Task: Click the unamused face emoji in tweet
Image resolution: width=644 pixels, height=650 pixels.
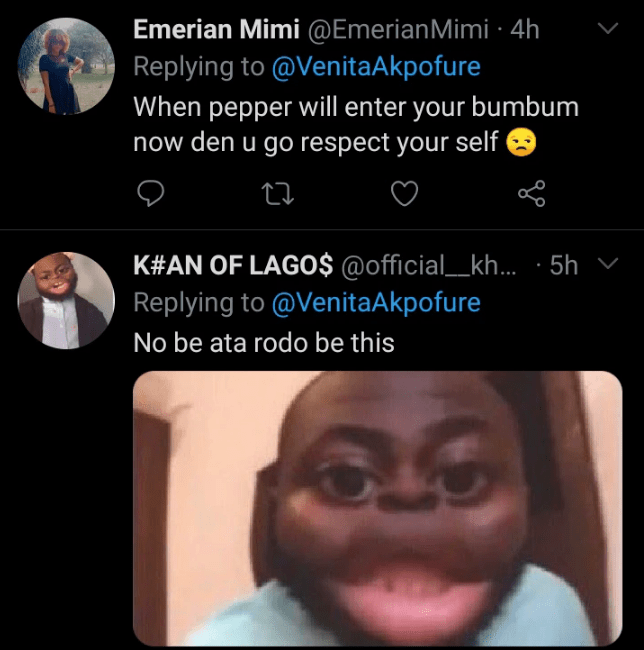Action: coord(521,143)
